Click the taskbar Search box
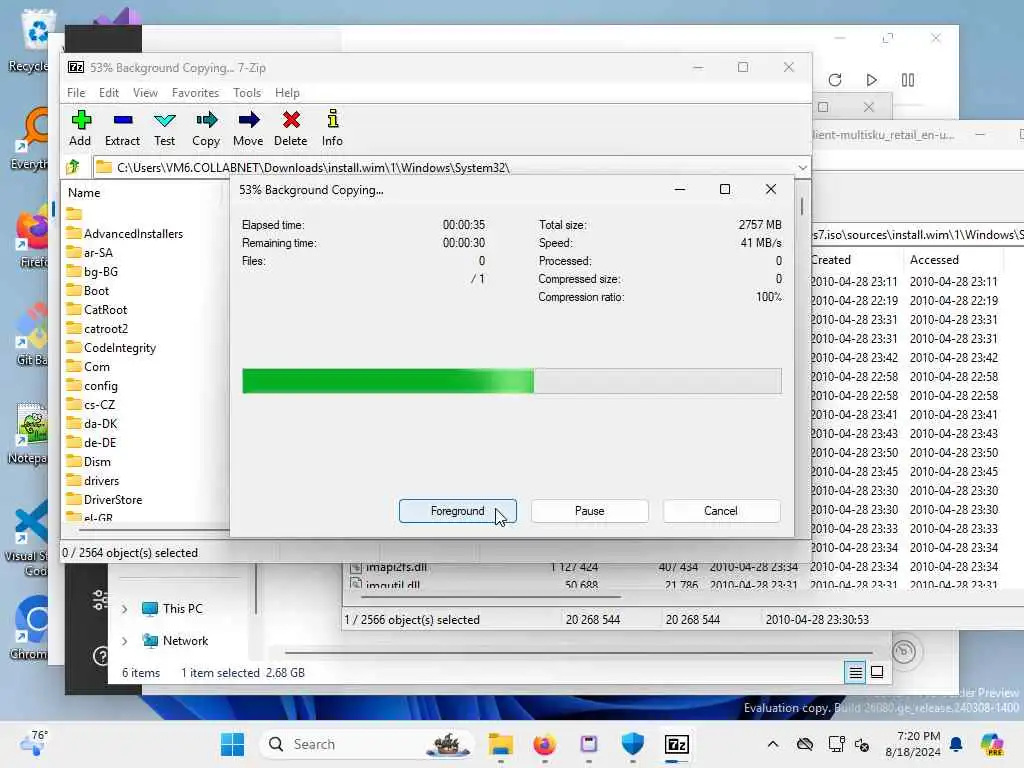The height and width of the screenshot is (768, 1024). [x=368, y=744]
